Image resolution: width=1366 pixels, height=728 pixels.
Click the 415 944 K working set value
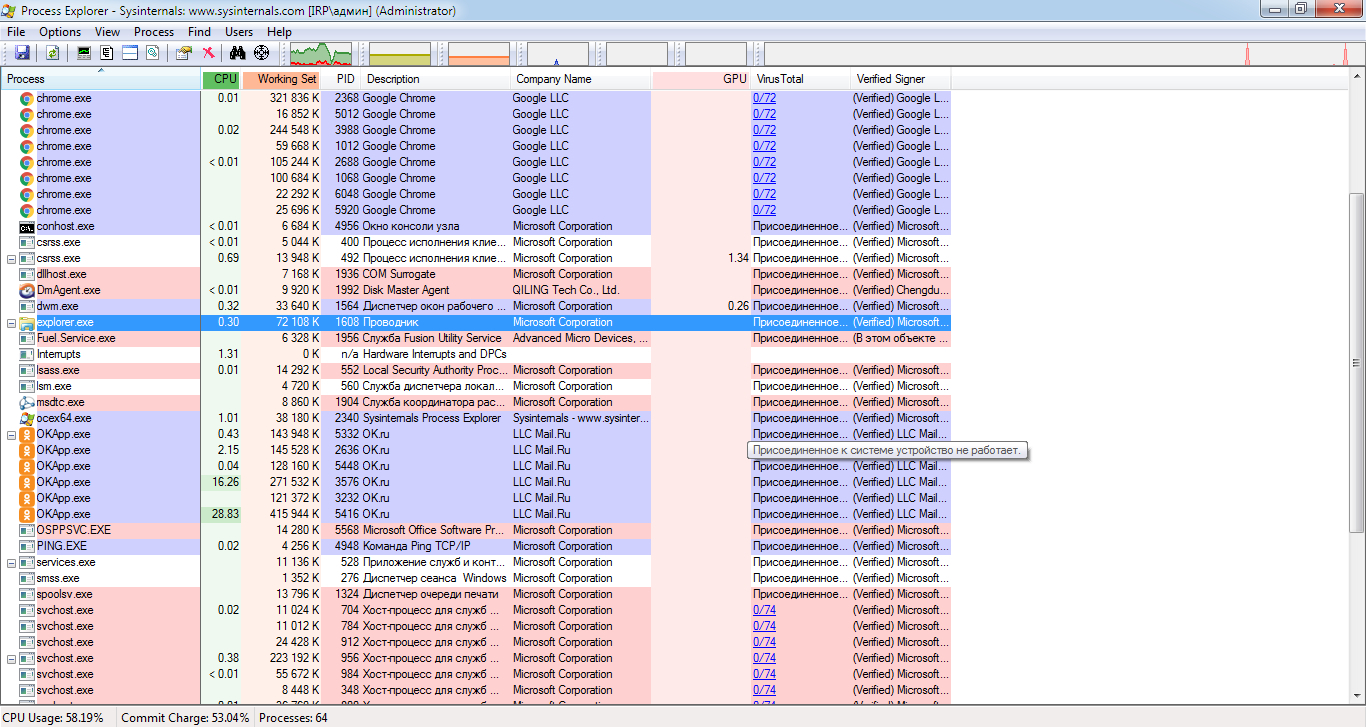tap(294, 514)
